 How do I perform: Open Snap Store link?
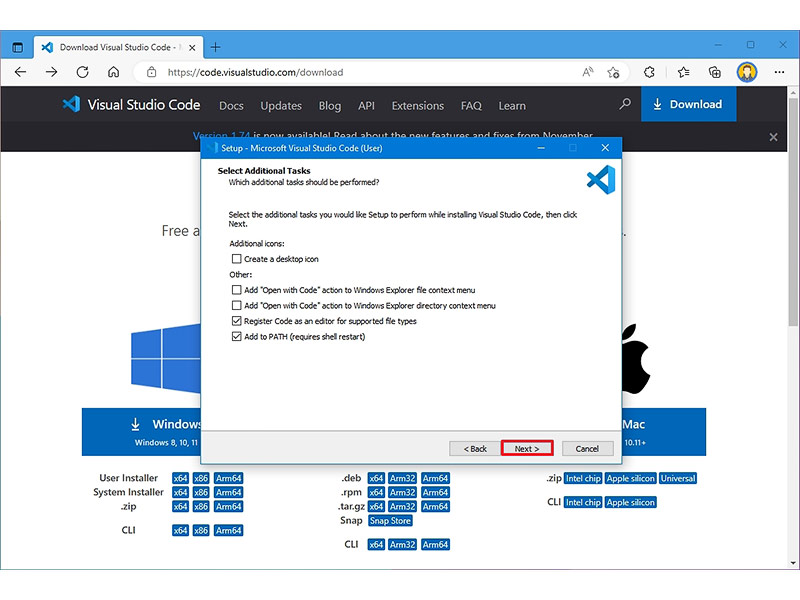tap(390, 520)
